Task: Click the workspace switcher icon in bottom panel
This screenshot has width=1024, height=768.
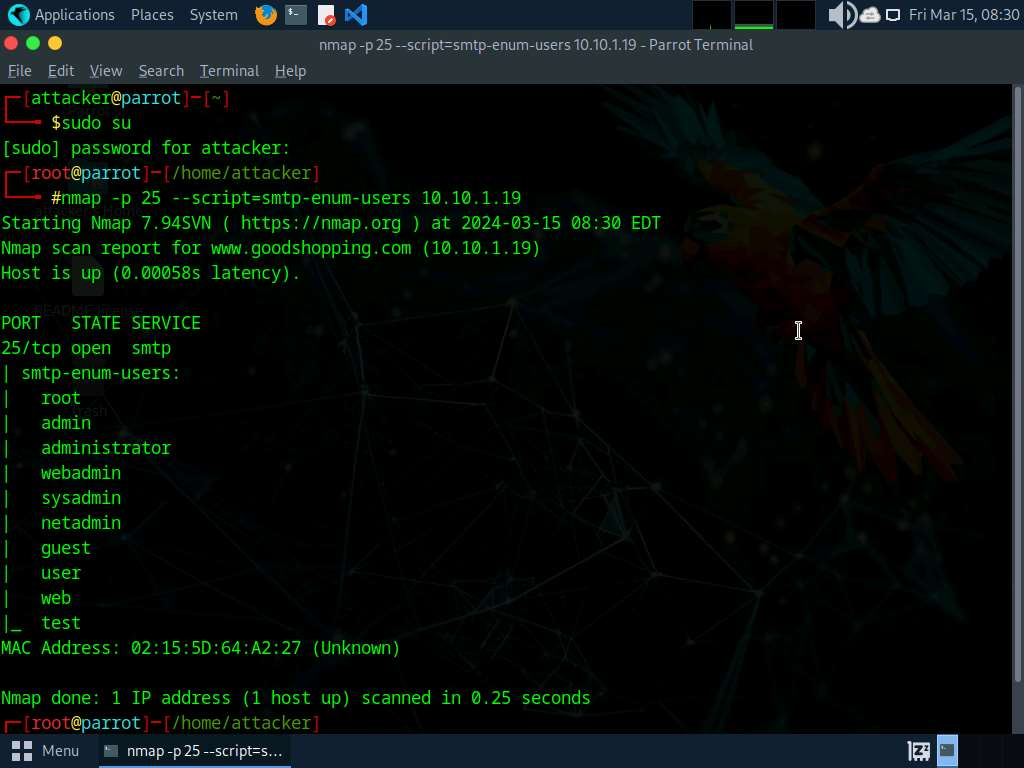Action: [918, 750]
